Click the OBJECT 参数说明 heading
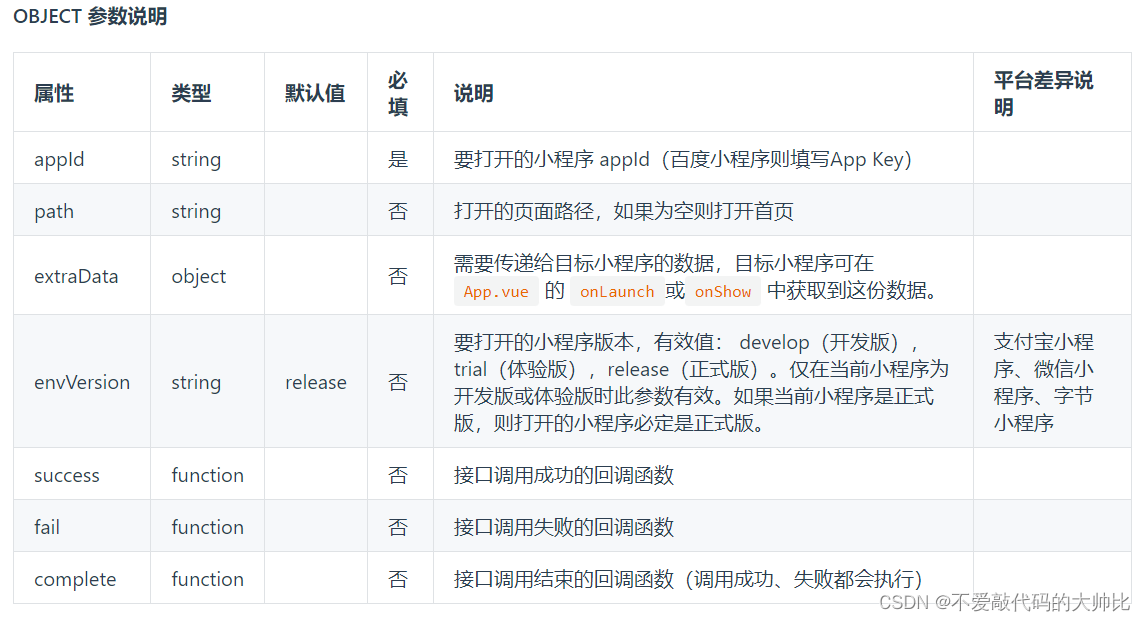This screenshot has width=1145, height=621. tap(87, 16)
